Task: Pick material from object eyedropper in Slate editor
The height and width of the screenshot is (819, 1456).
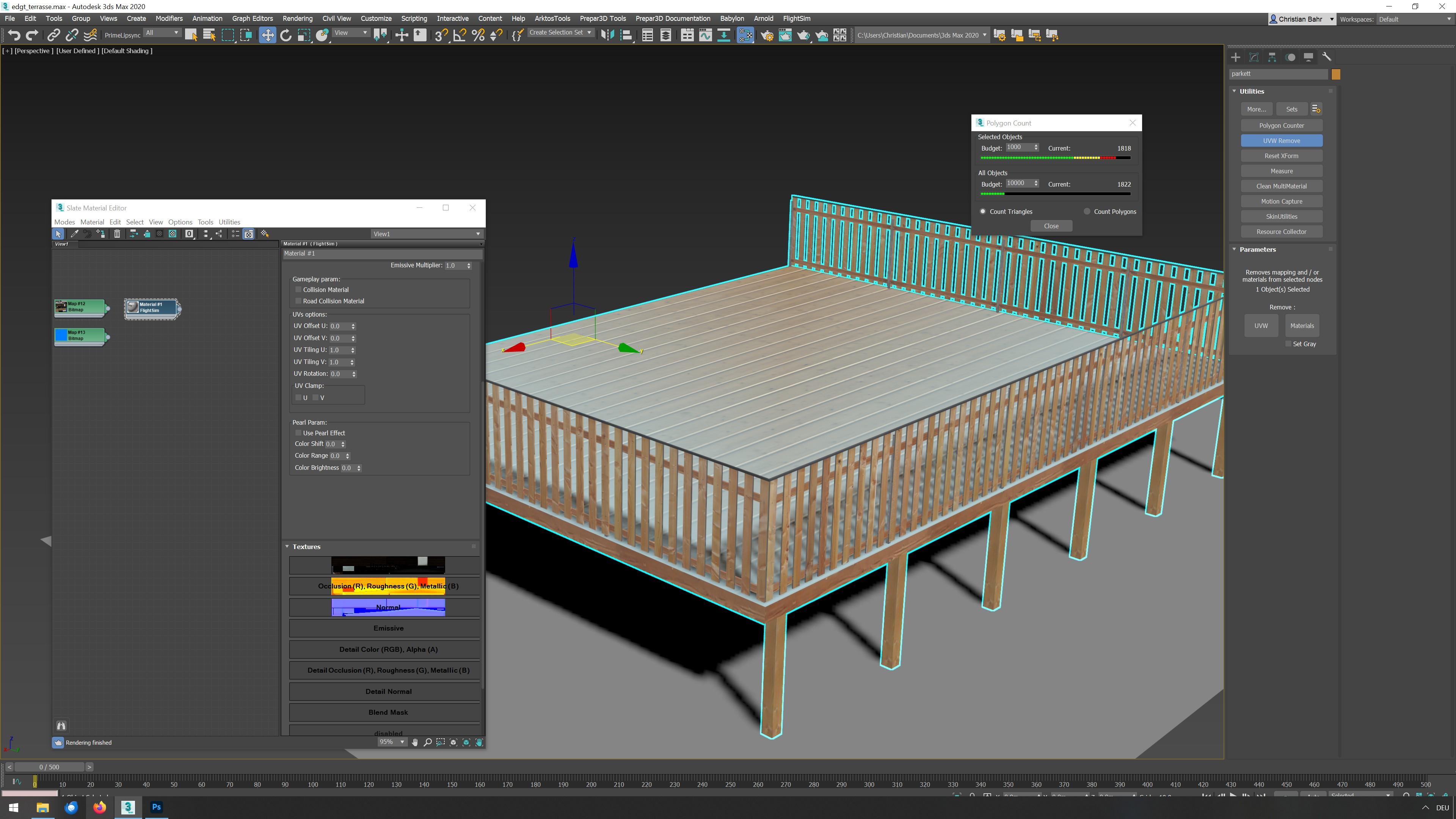Action: pos(74,234)
